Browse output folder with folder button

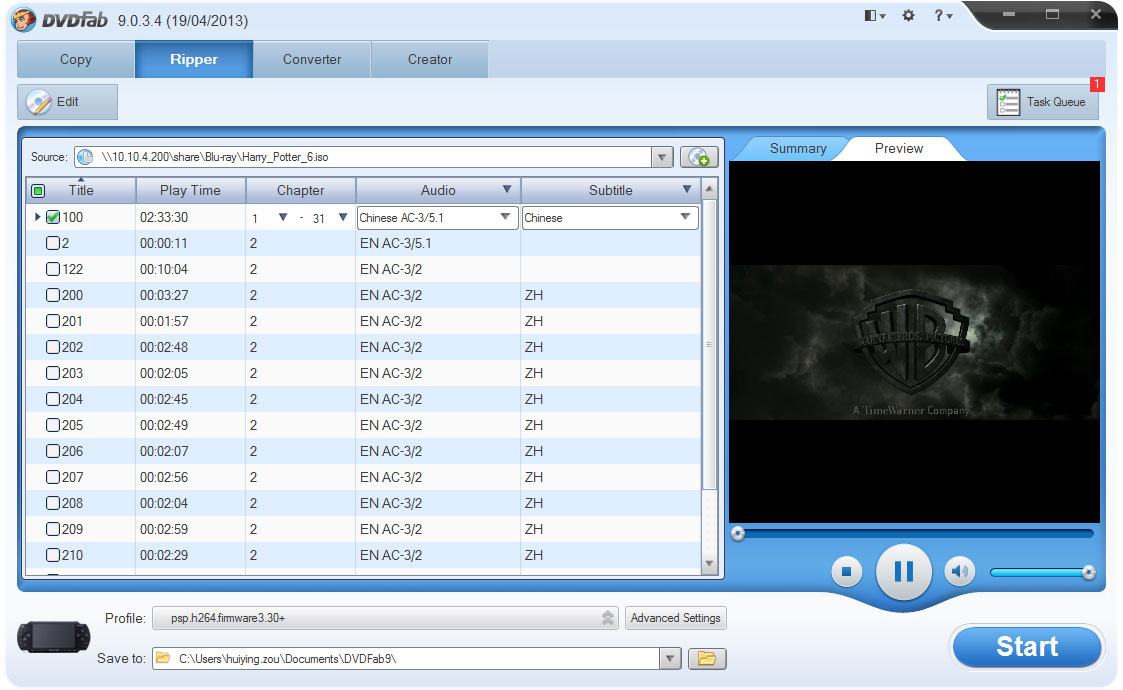(x=707, y=658)
